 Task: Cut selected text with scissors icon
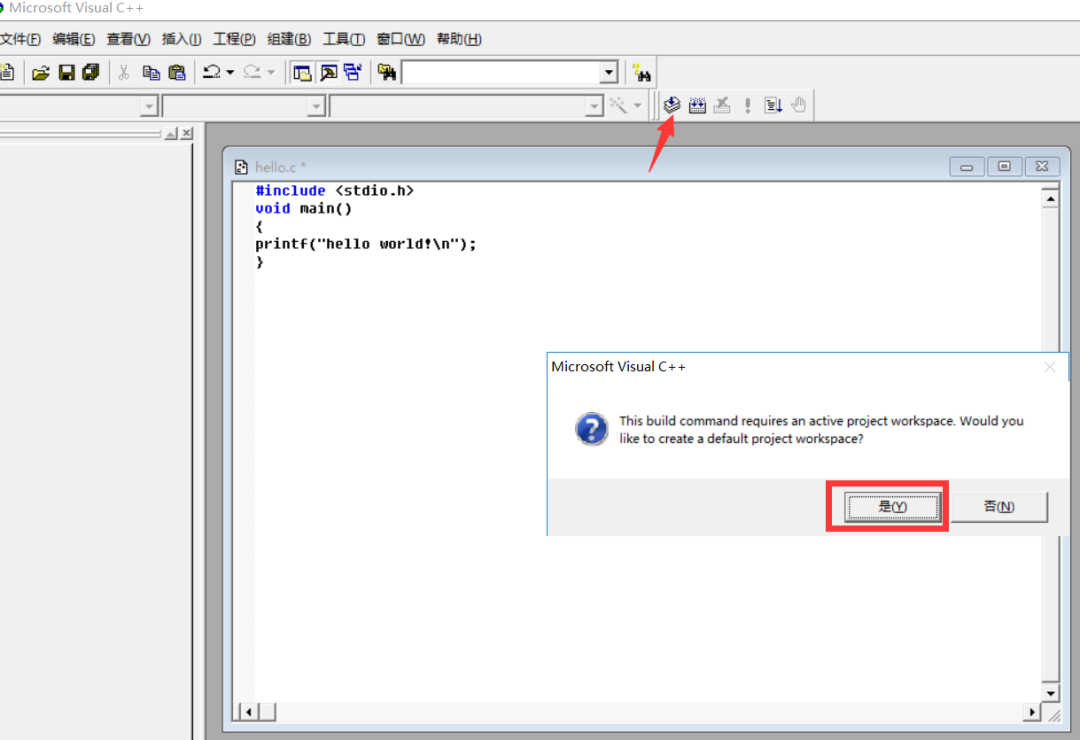[124, 72]
